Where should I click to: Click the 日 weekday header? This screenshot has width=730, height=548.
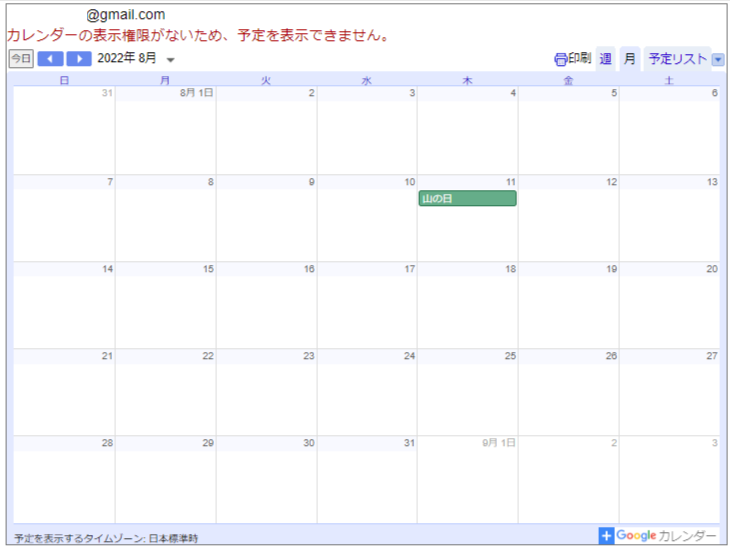point(64,81)
